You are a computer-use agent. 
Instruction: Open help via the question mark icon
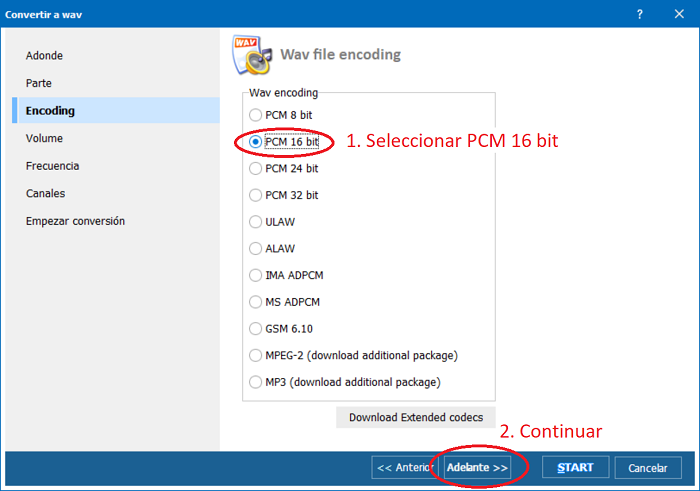(639, 14)
